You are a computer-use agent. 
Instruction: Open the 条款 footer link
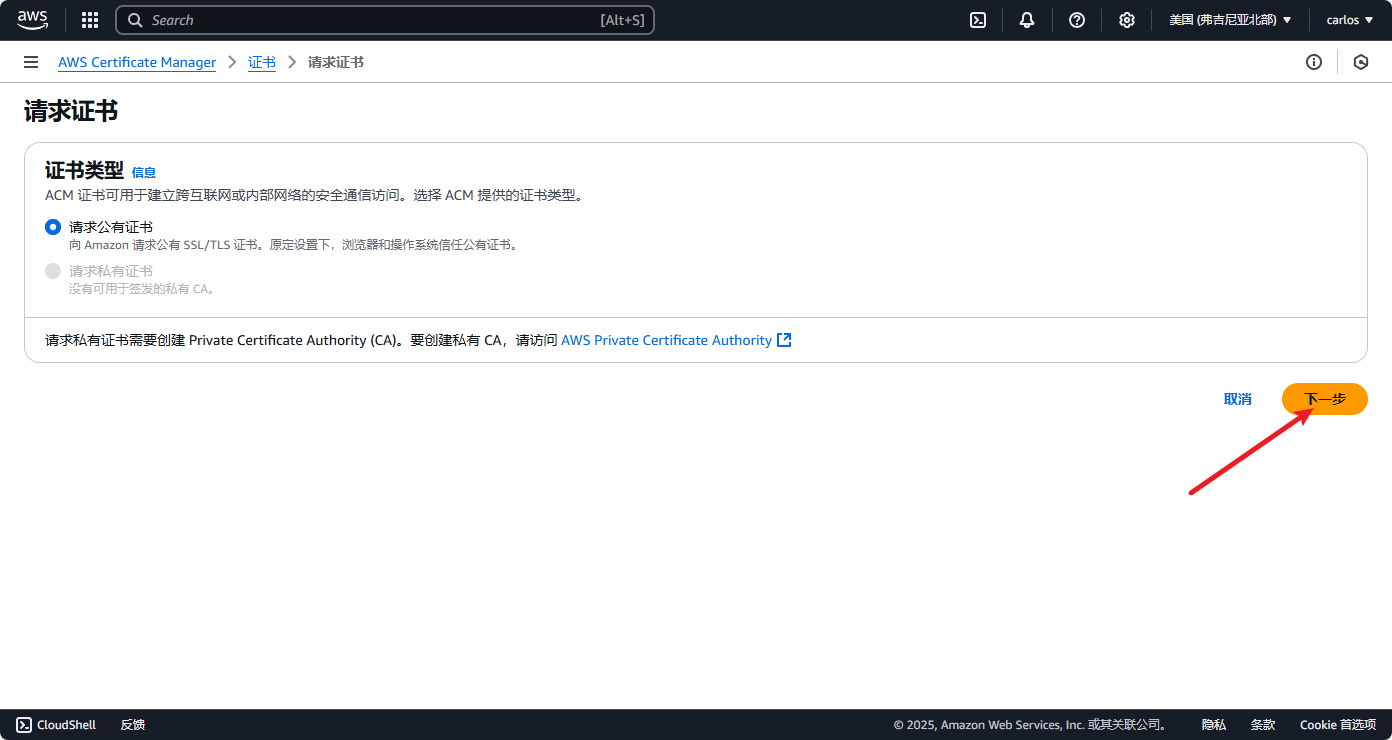pyautogui.click(x=1263, y=725)
